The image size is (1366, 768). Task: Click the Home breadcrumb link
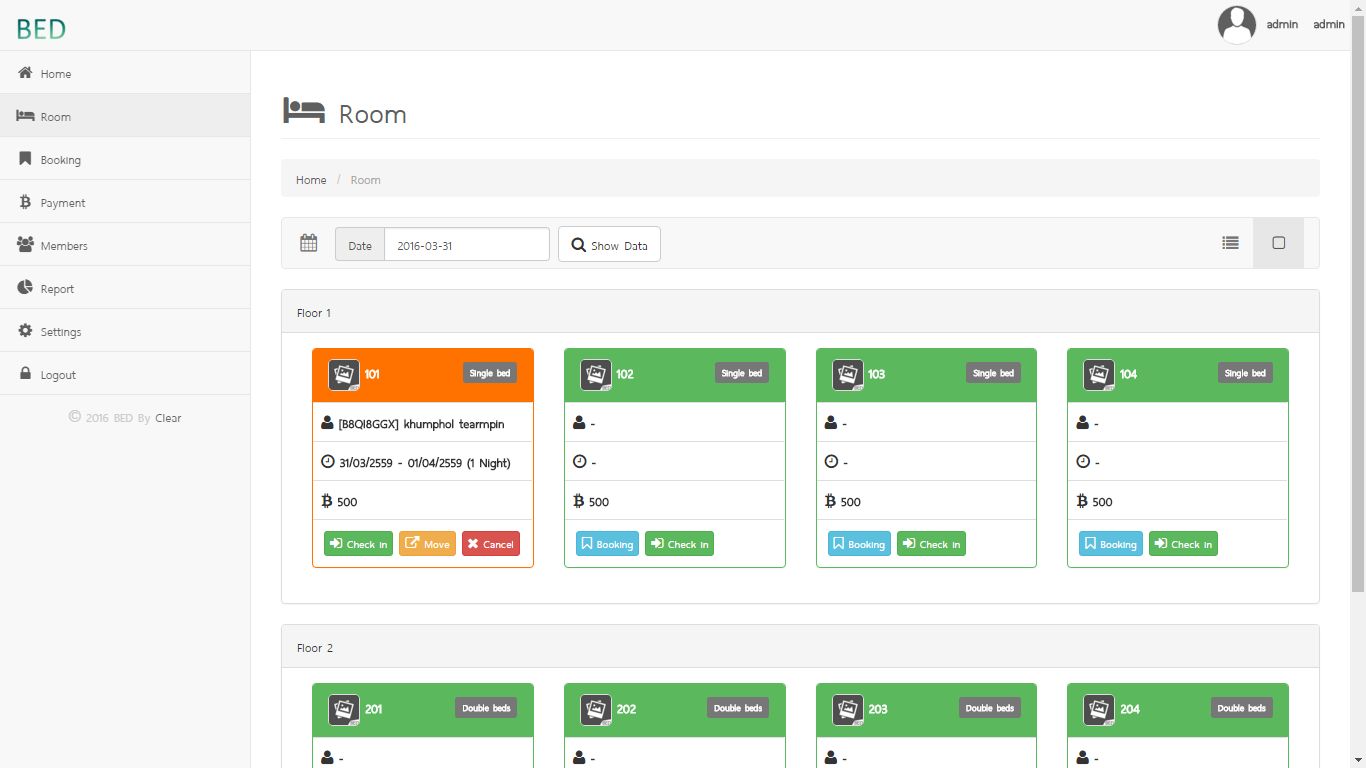point(311,180)
